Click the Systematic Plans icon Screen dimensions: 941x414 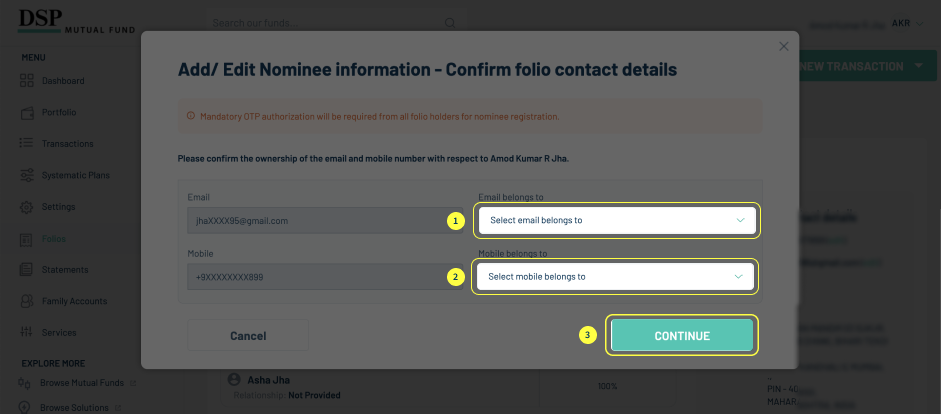point(27,175)
